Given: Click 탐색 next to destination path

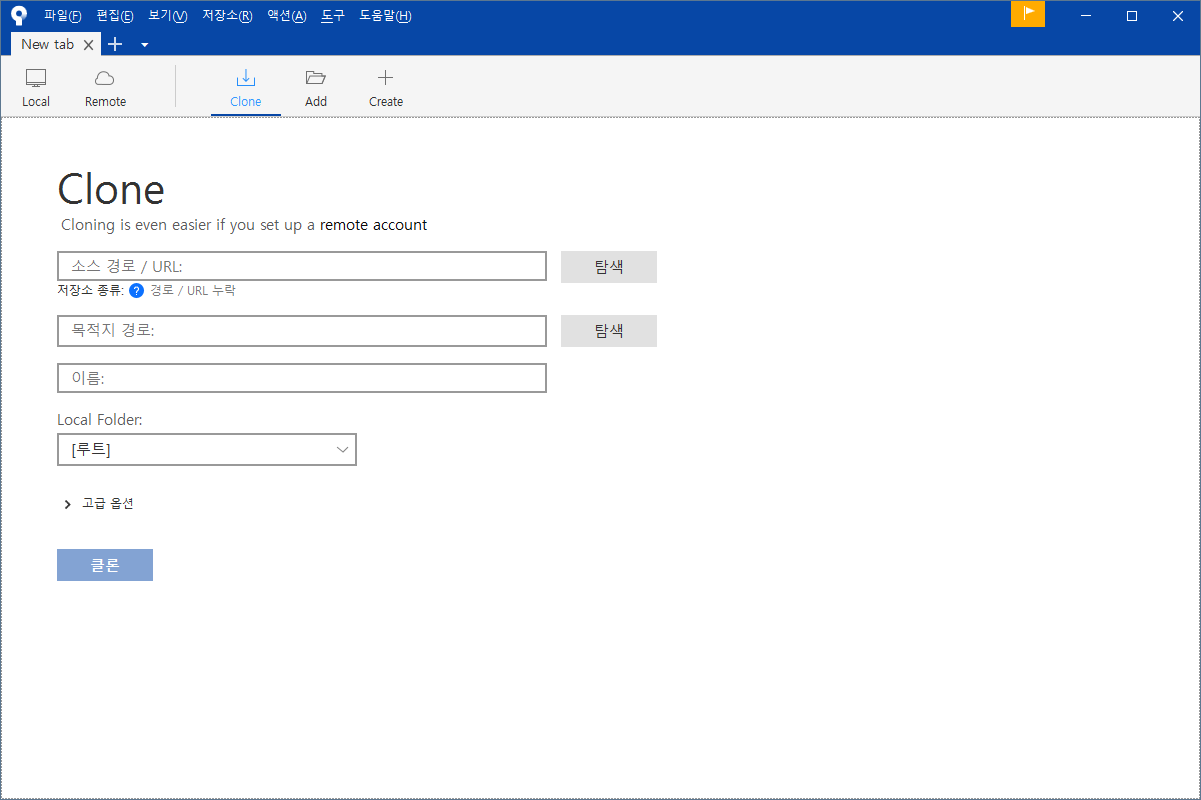Looking at the screenshot, I should click(x=609, y=331).
